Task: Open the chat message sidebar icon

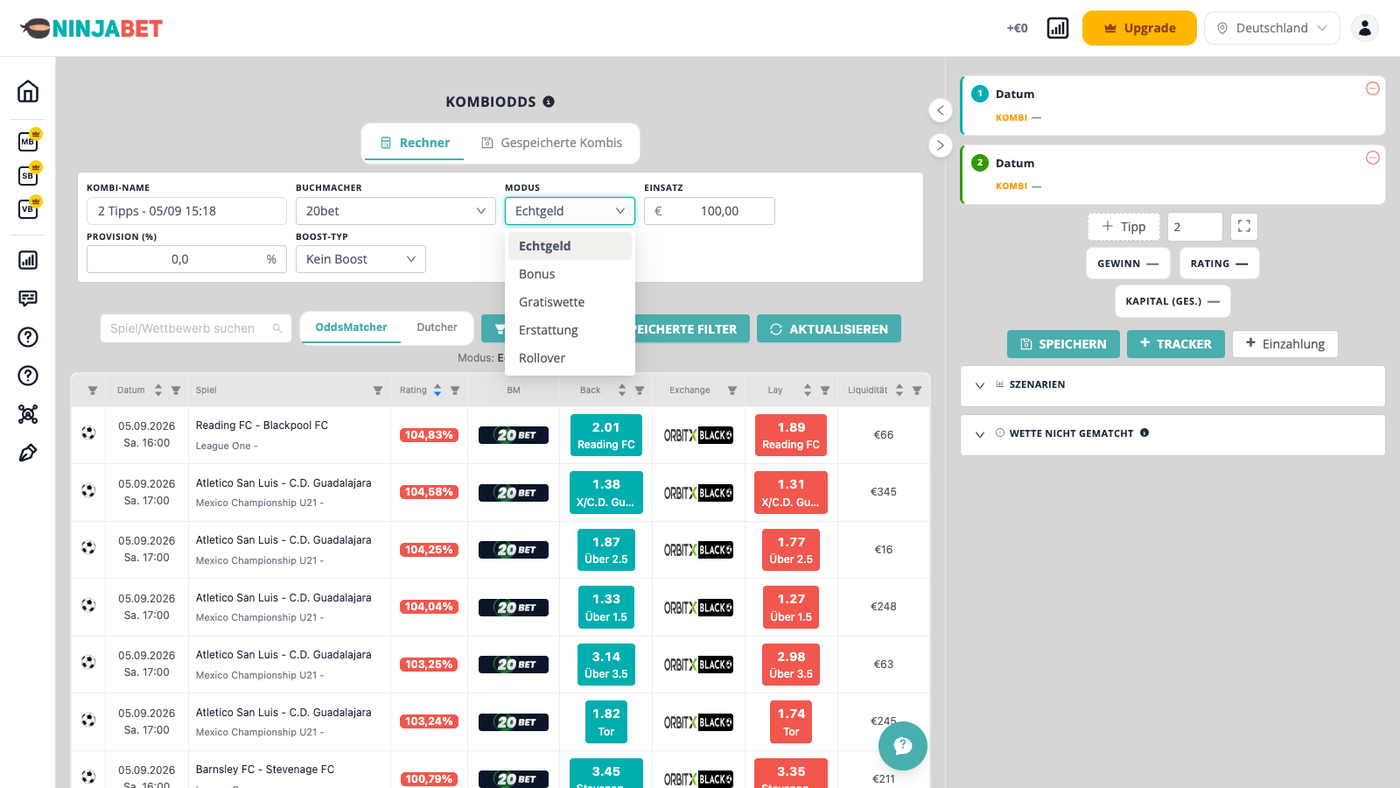Action: (x=28, y=299)
